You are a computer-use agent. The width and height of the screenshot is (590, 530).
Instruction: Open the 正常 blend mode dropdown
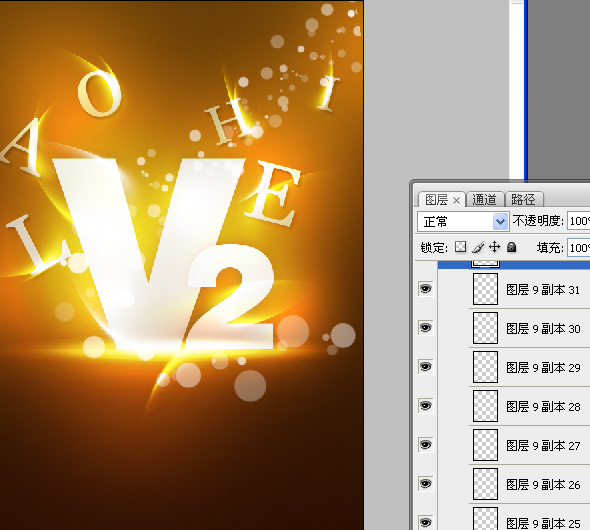coord(463,222)
